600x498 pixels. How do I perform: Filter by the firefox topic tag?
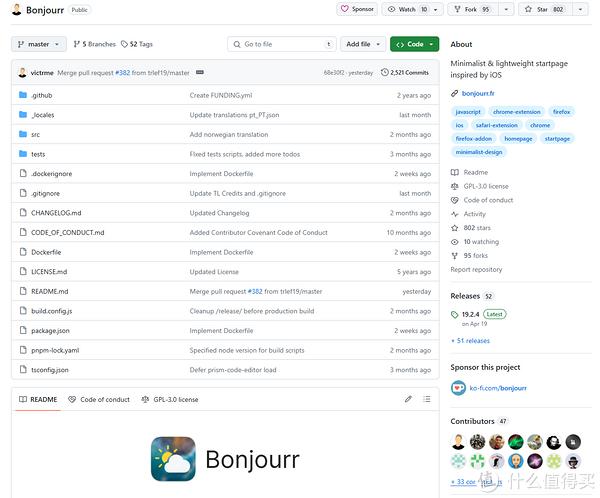point(561,112)
